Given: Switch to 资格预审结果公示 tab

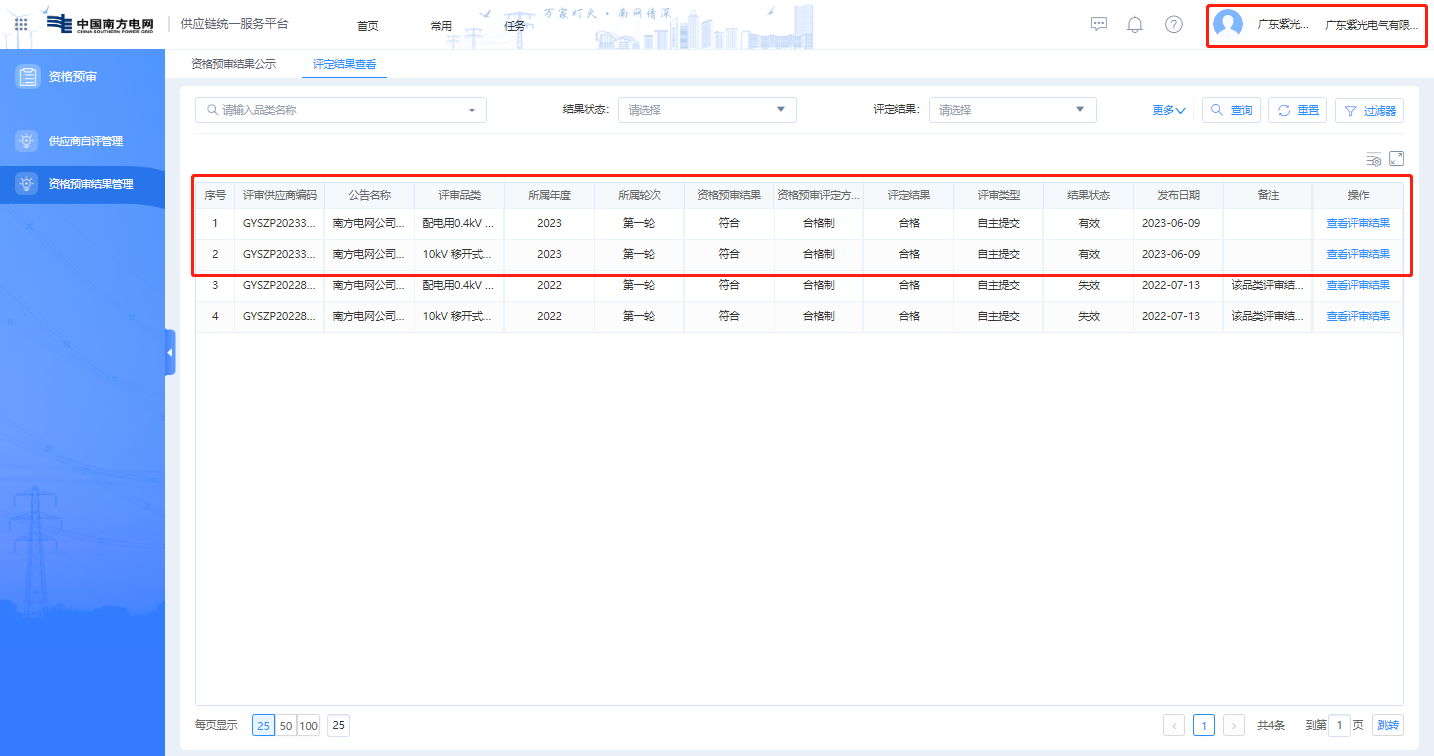Looking at the screenshot, I should [x=233, y=64].
